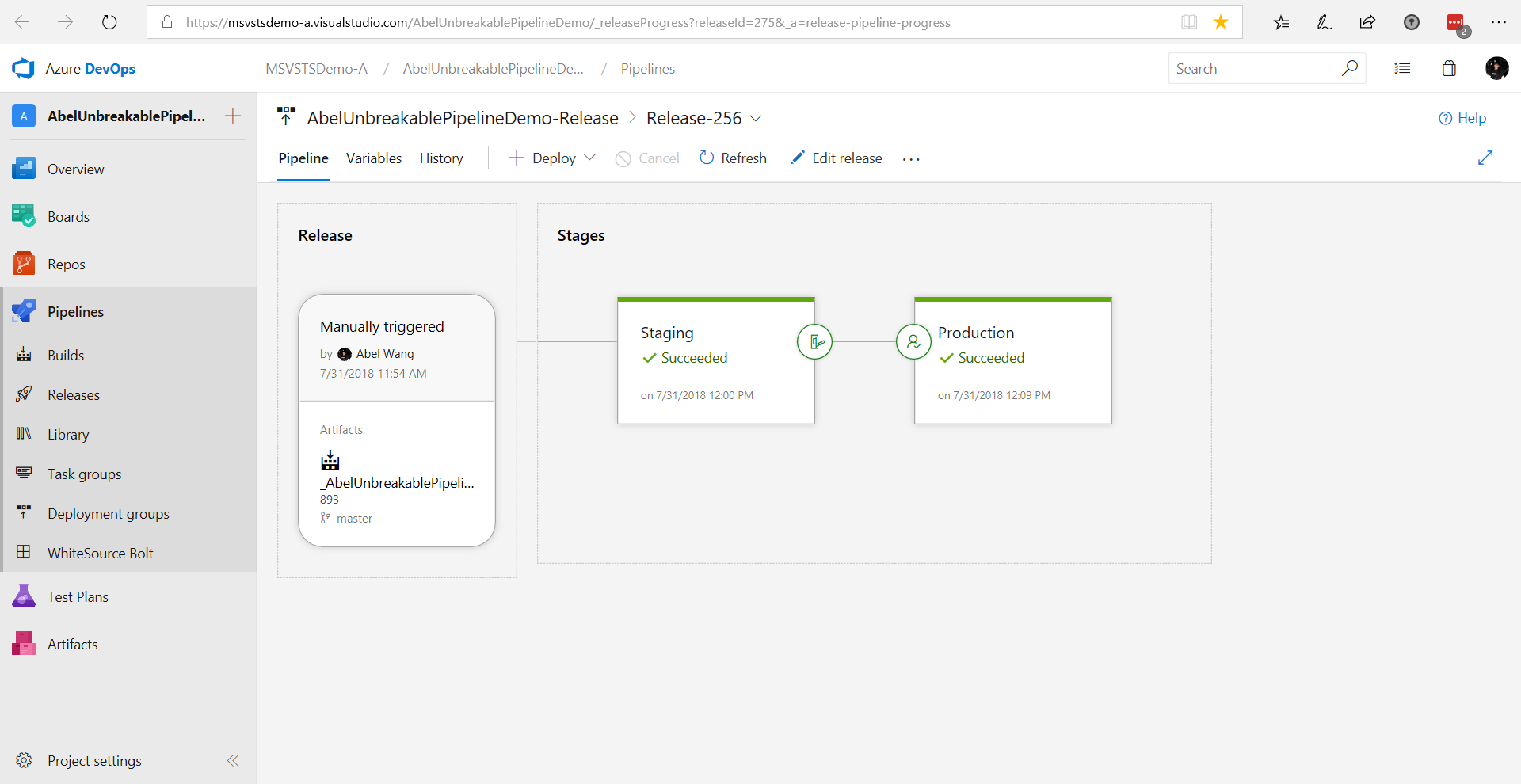1521x784 pixels.
Task: Open the Overview sidebar item
Action: (x=128, y=169)
